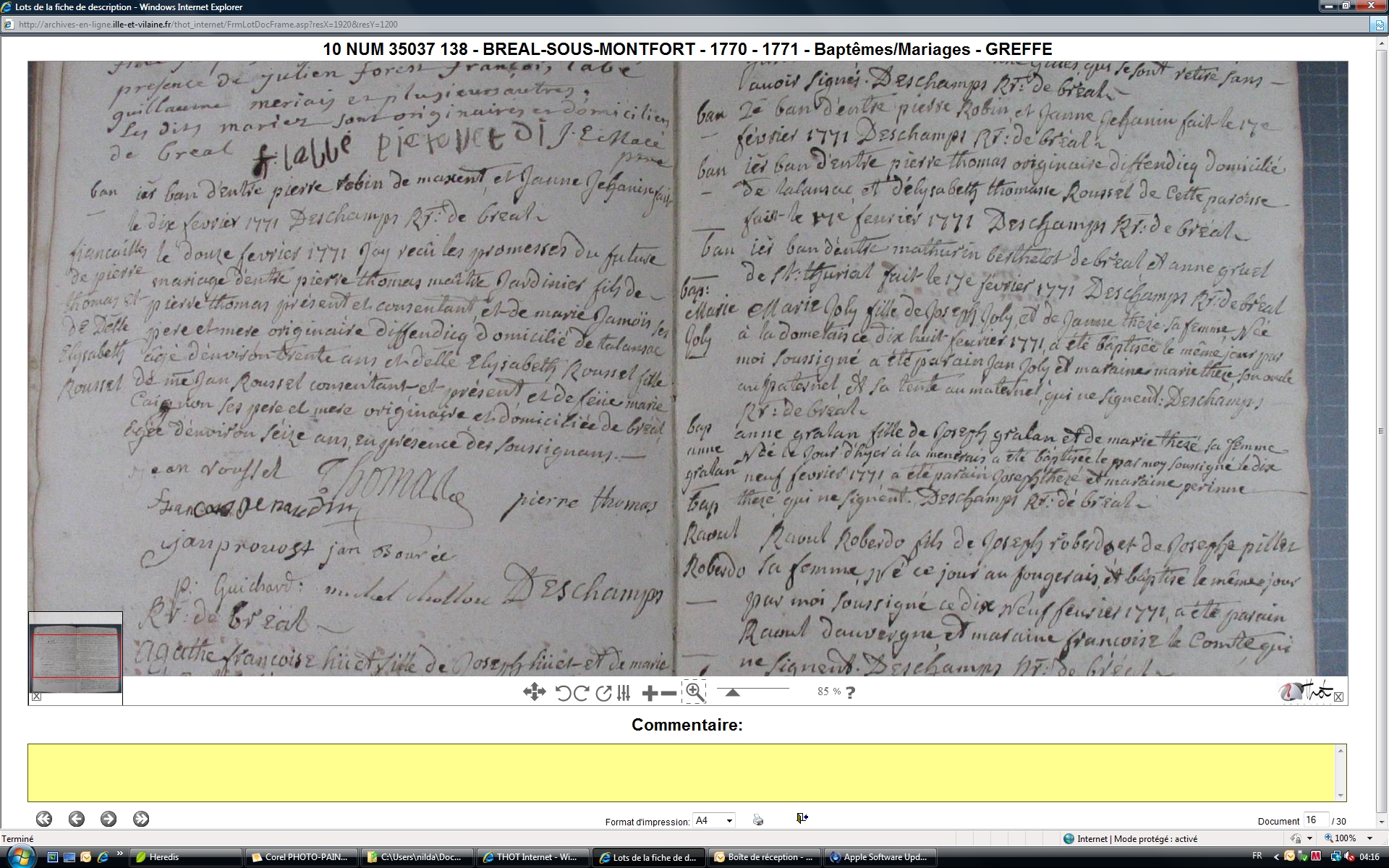Open the A4 print format dropdown
The width and height of the screenshot is (1389, 868).
tap(729, 820)
